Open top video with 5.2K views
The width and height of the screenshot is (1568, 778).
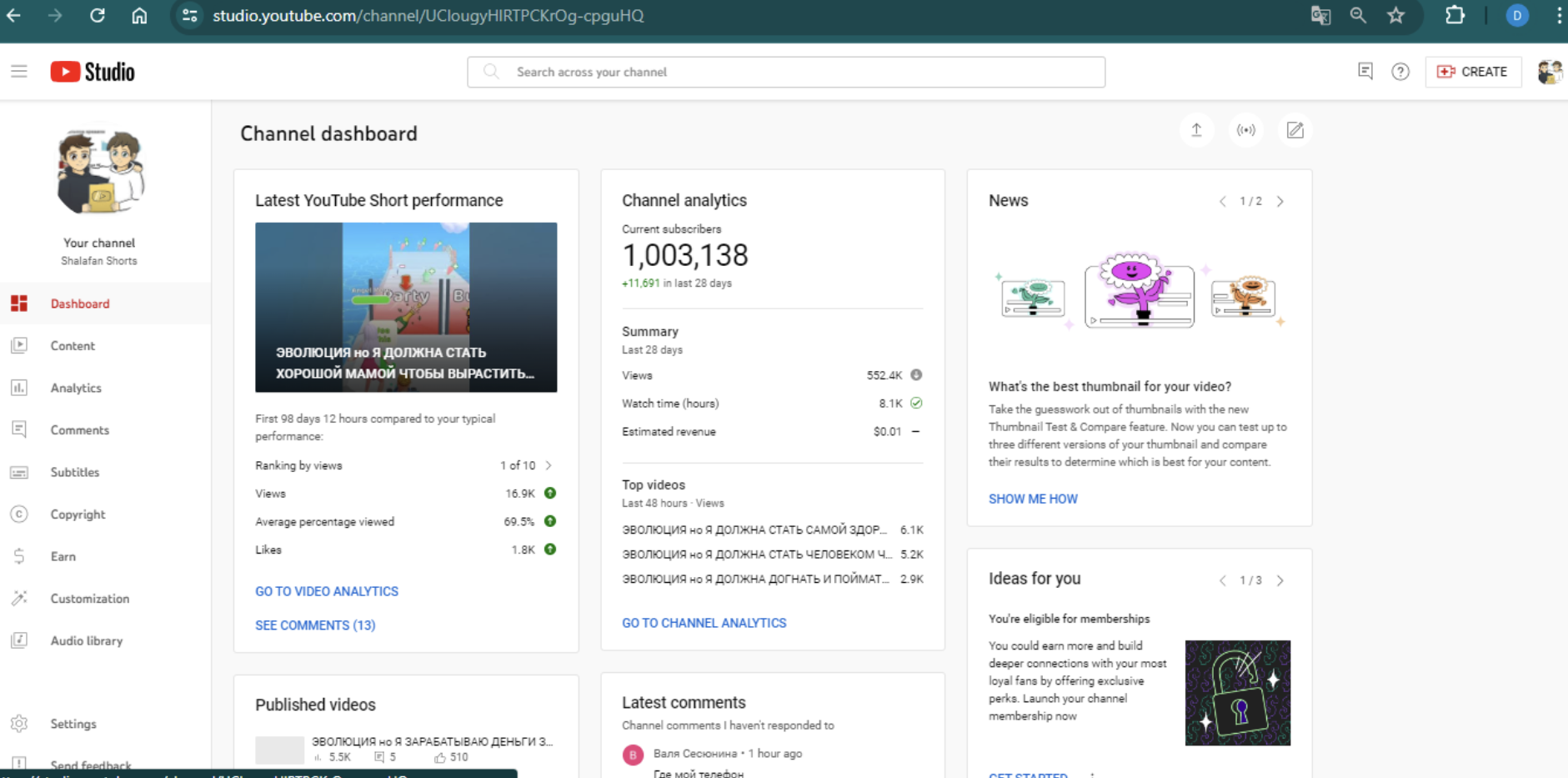(773, 554)
